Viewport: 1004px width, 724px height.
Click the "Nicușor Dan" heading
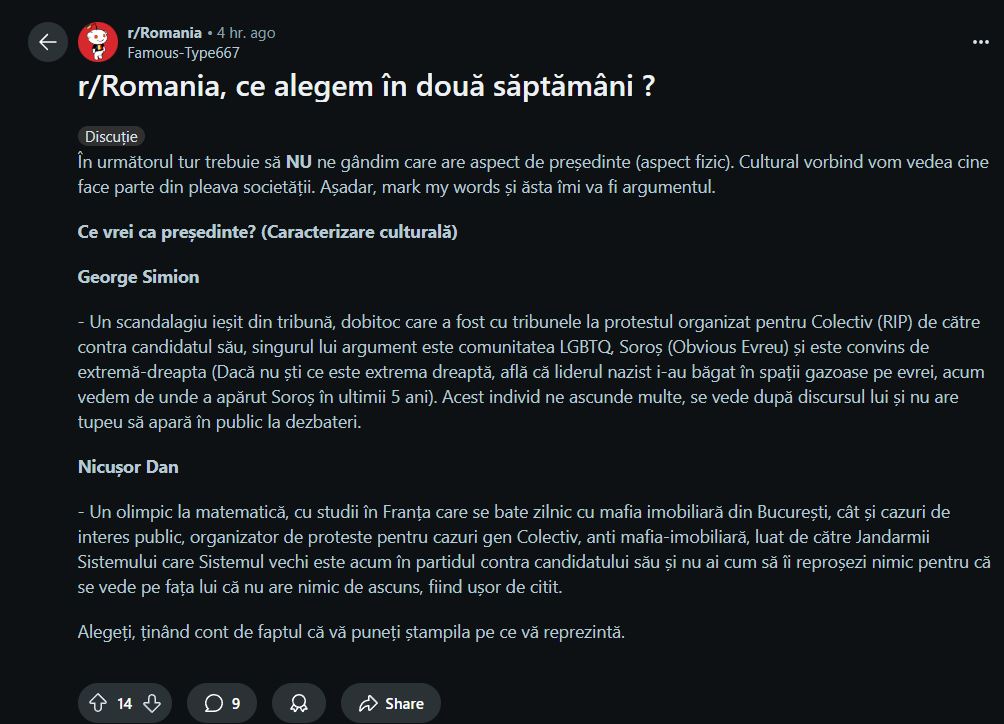(128, 467)
